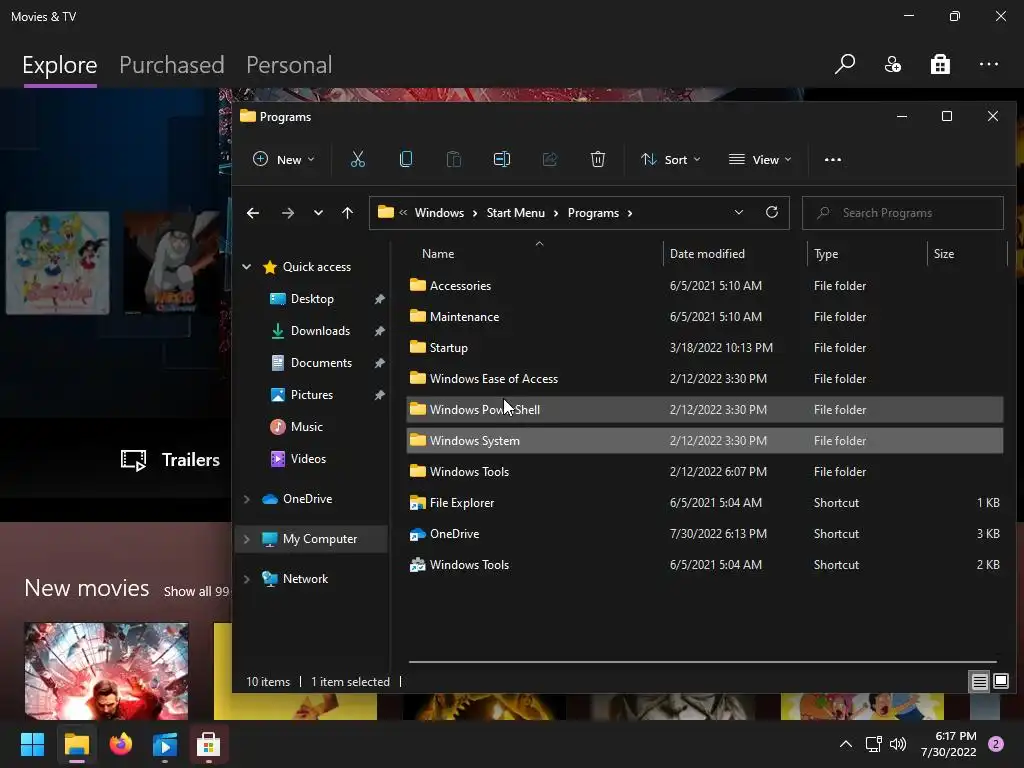Click the Cut scissors icon

[x=357, y=159]
